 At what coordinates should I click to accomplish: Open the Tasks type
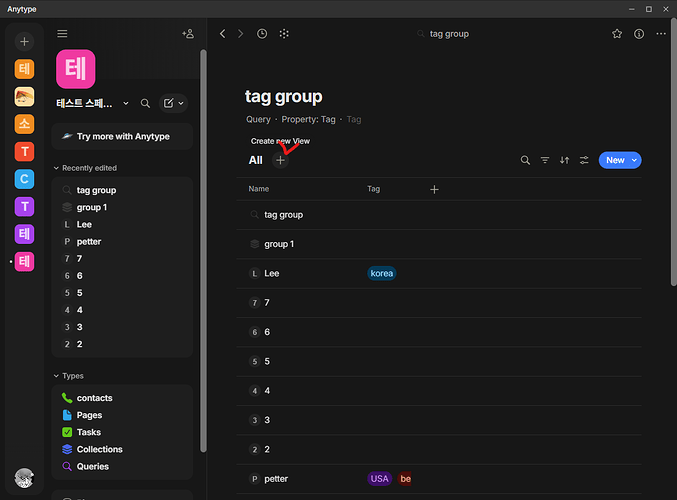click(x=122, y=432)
